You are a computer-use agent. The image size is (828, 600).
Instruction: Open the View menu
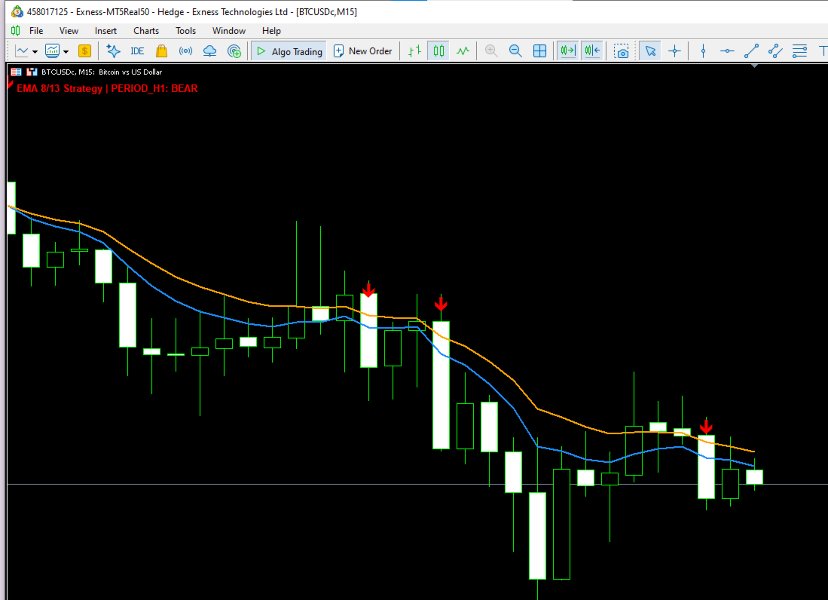[x=69, y=31]
